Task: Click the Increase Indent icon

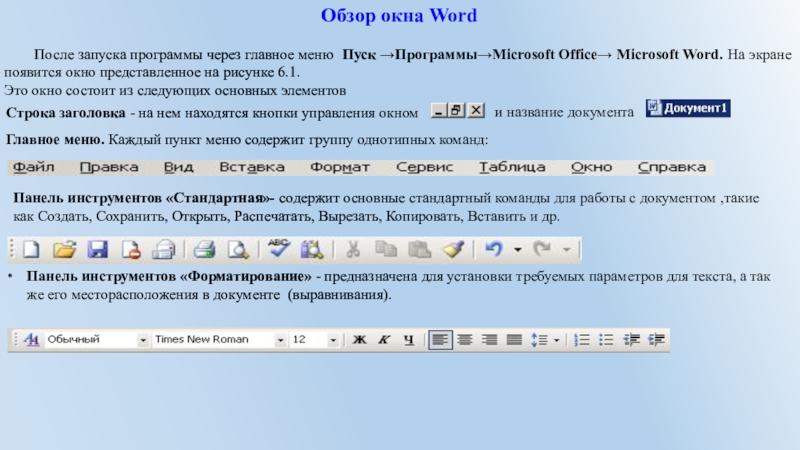Action: click(656, 340)
